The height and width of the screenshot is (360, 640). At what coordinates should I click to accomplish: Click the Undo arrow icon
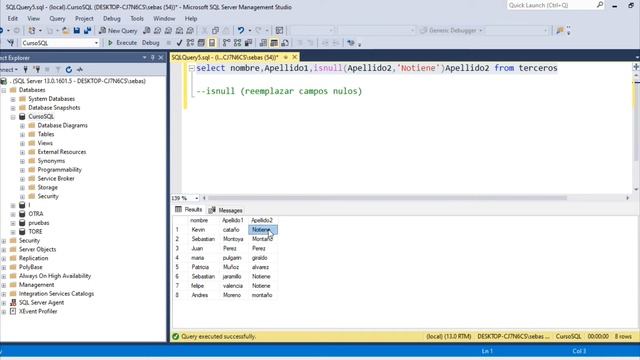coord(241,31)
